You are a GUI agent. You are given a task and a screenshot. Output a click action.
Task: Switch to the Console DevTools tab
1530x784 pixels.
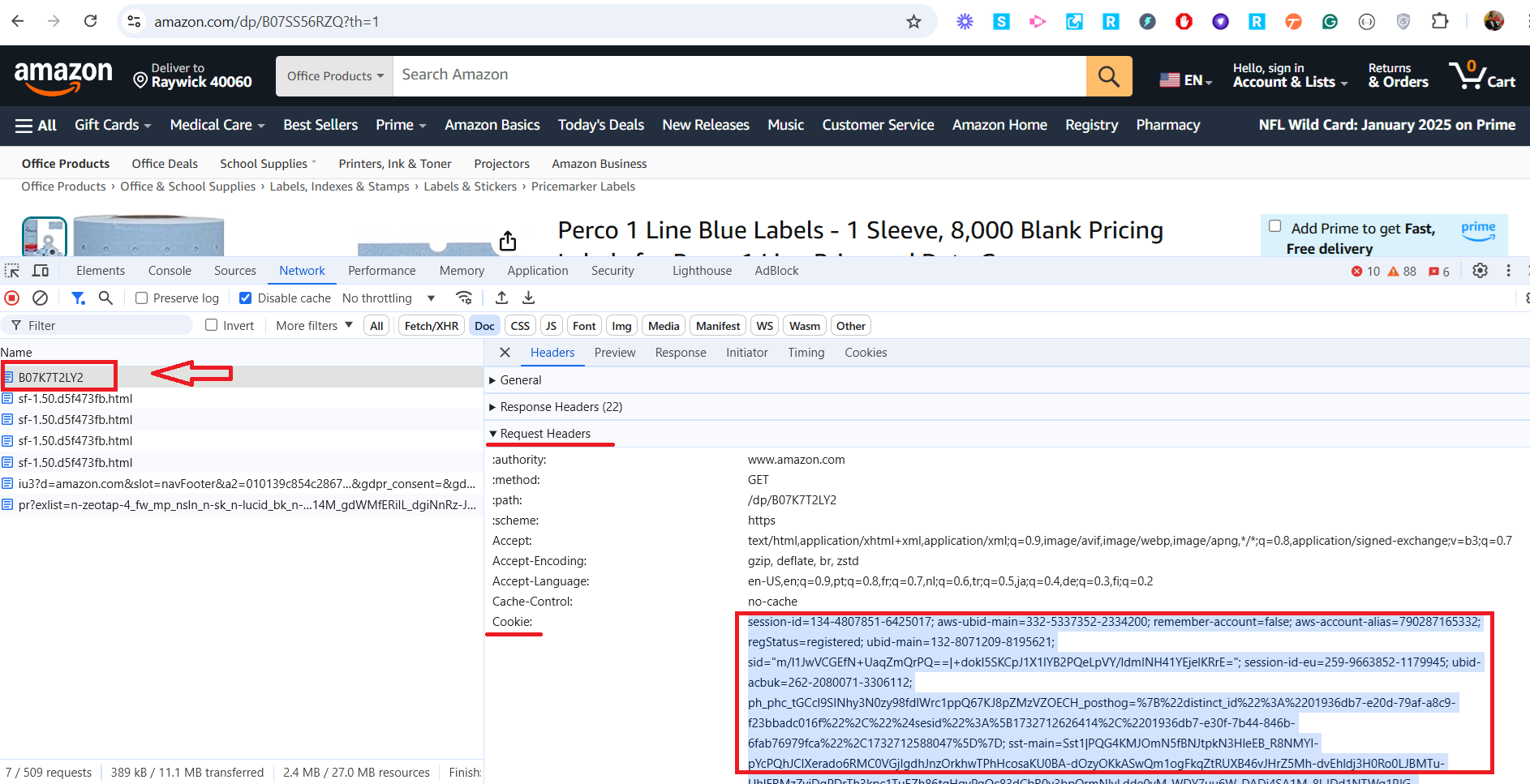coord(170,271)
